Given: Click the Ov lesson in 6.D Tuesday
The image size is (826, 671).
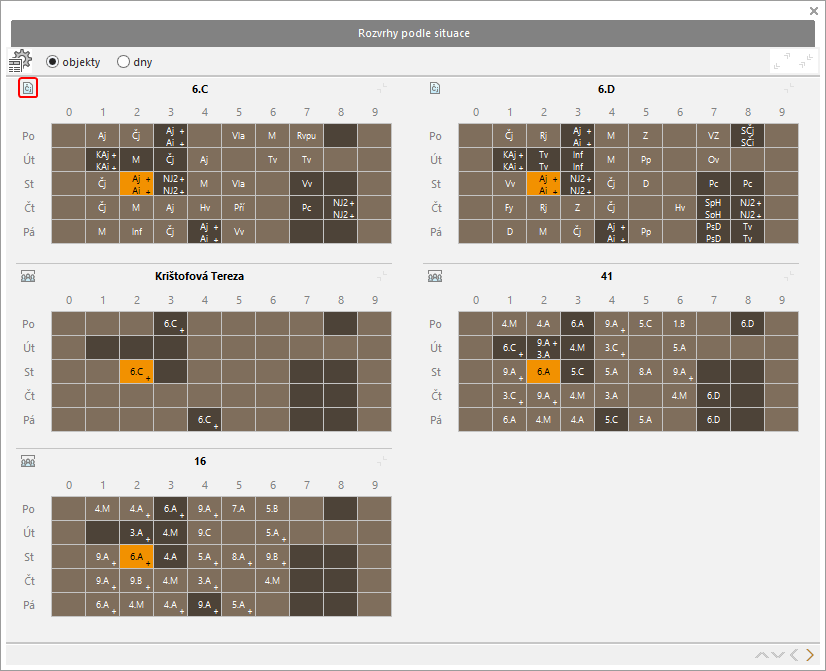Looking at the screenshot, I should [713, 160].
